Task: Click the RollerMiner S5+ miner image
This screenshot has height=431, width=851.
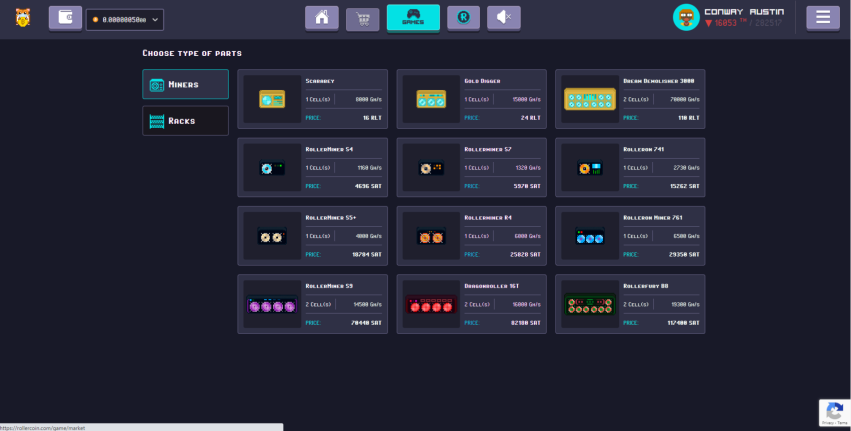Action: click(272, 236)
